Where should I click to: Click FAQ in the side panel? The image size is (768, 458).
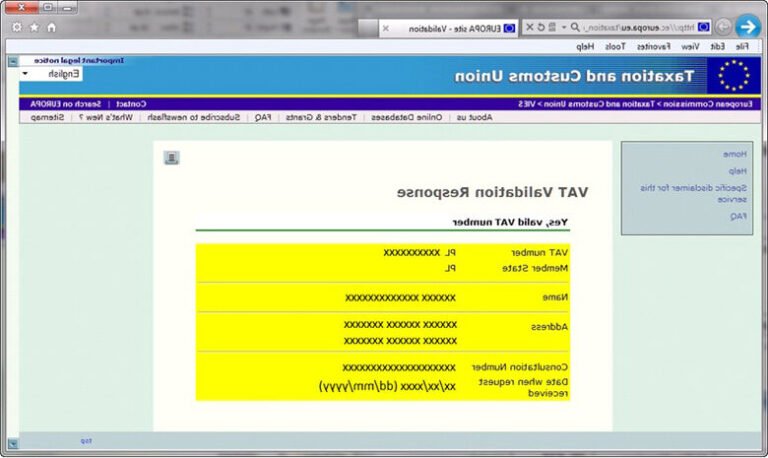(x=739, y=216)
